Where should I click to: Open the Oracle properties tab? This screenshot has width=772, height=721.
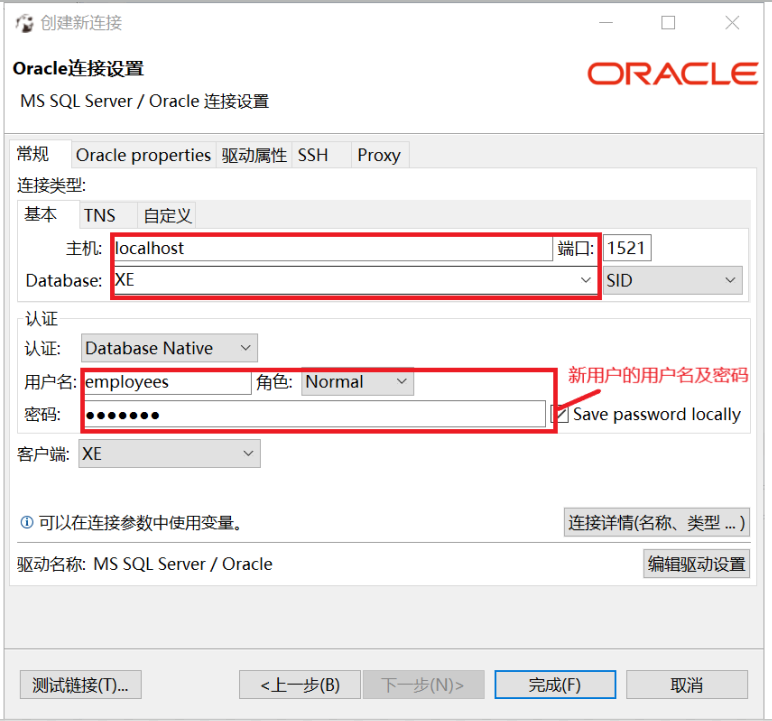tap(143, 155)
